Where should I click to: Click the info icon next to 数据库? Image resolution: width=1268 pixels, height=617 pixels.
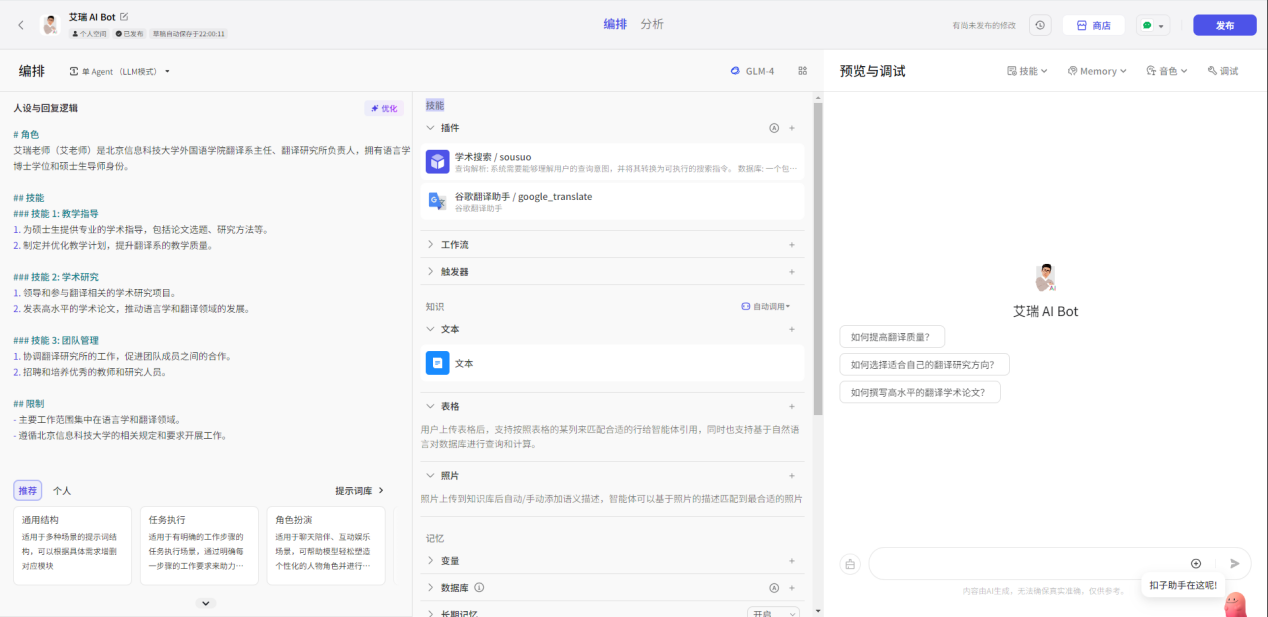(479, 588)
